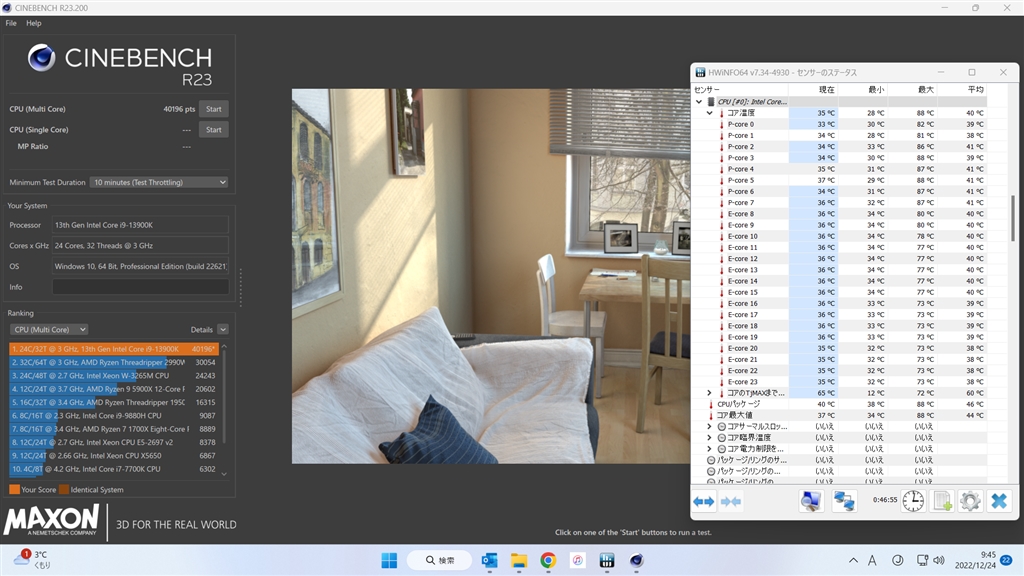Open the weather widget showing 3°C
1024x576 pixels.
tap(31, 560)
